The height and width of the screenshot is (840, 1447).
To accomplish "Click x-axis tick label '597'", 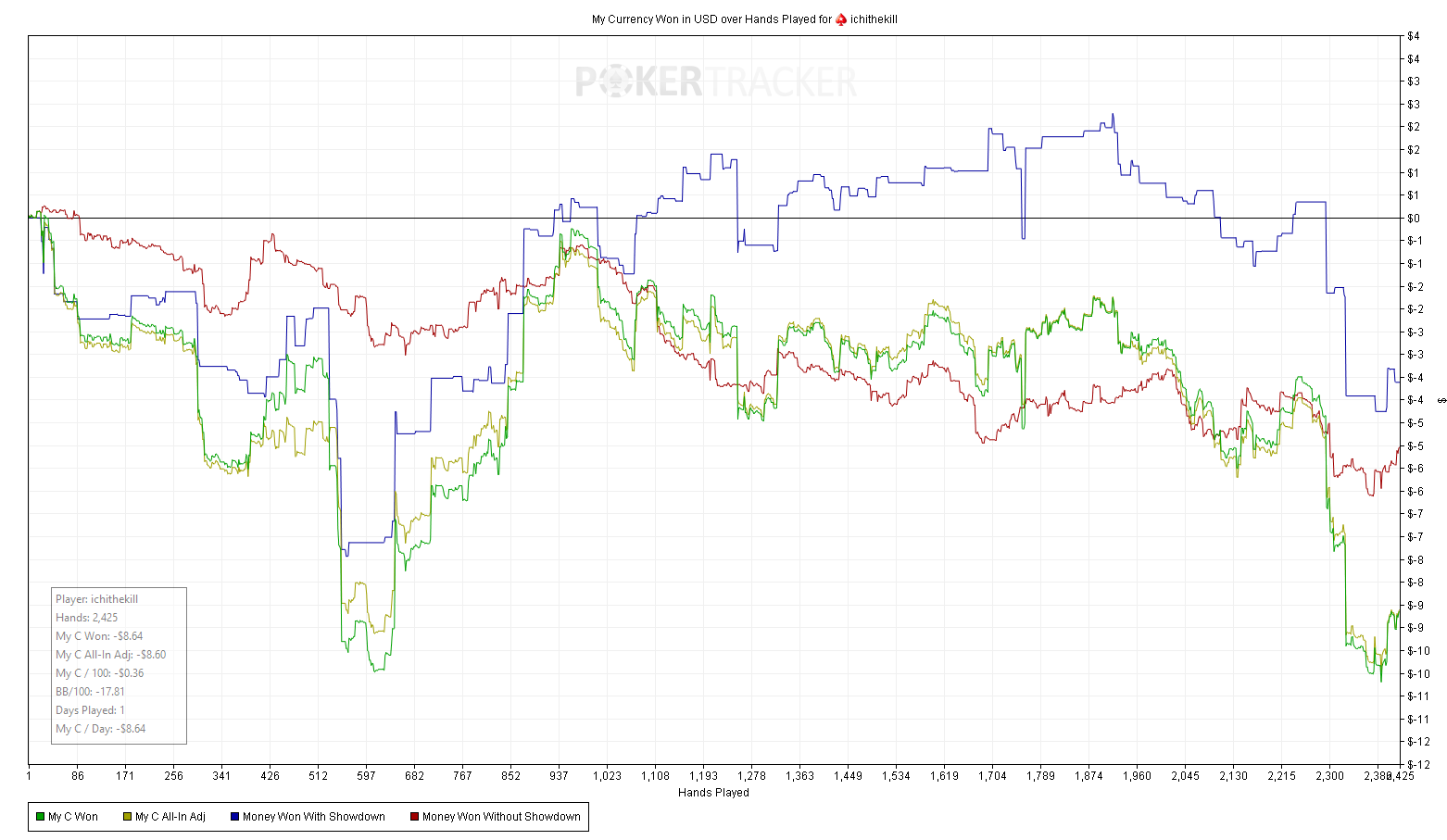I will coord(366,776).
